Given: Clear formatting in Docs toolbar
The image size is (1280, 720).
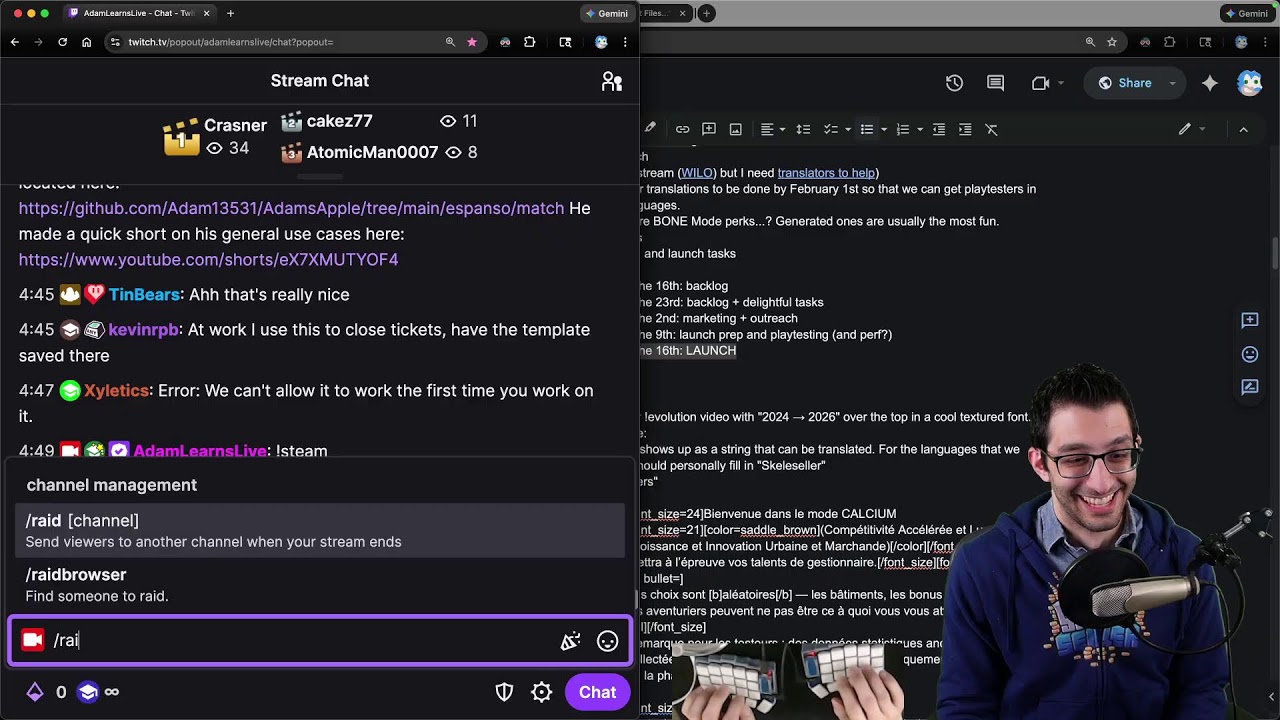Looking at the screenshot, I should (x=992, y=129).
